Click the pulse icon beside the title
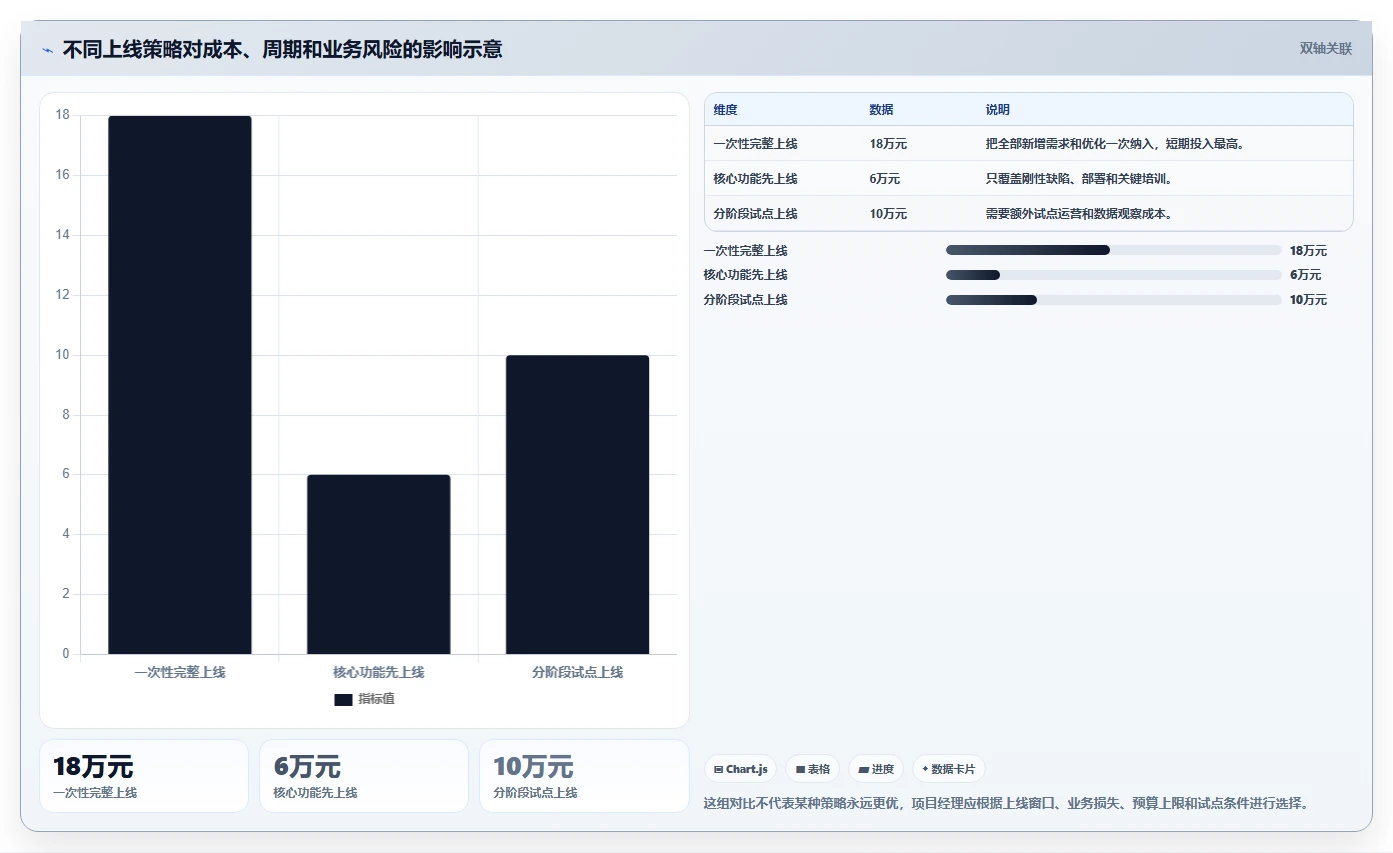This screenshot has width=1393, height=853. point(47,50)
